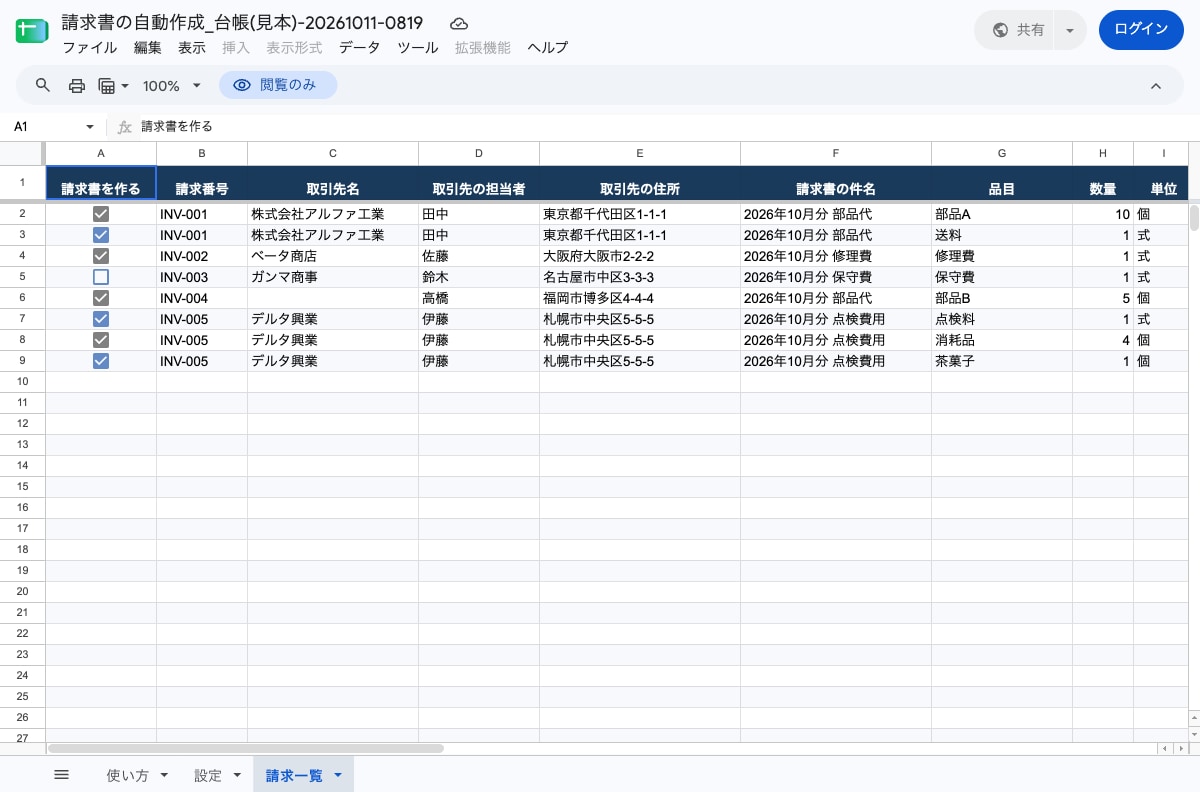Image resolution: width=1200 pixels, height=792 pixels.
Task: Open the zoom 100% dropdown
Action: (171, 86)
